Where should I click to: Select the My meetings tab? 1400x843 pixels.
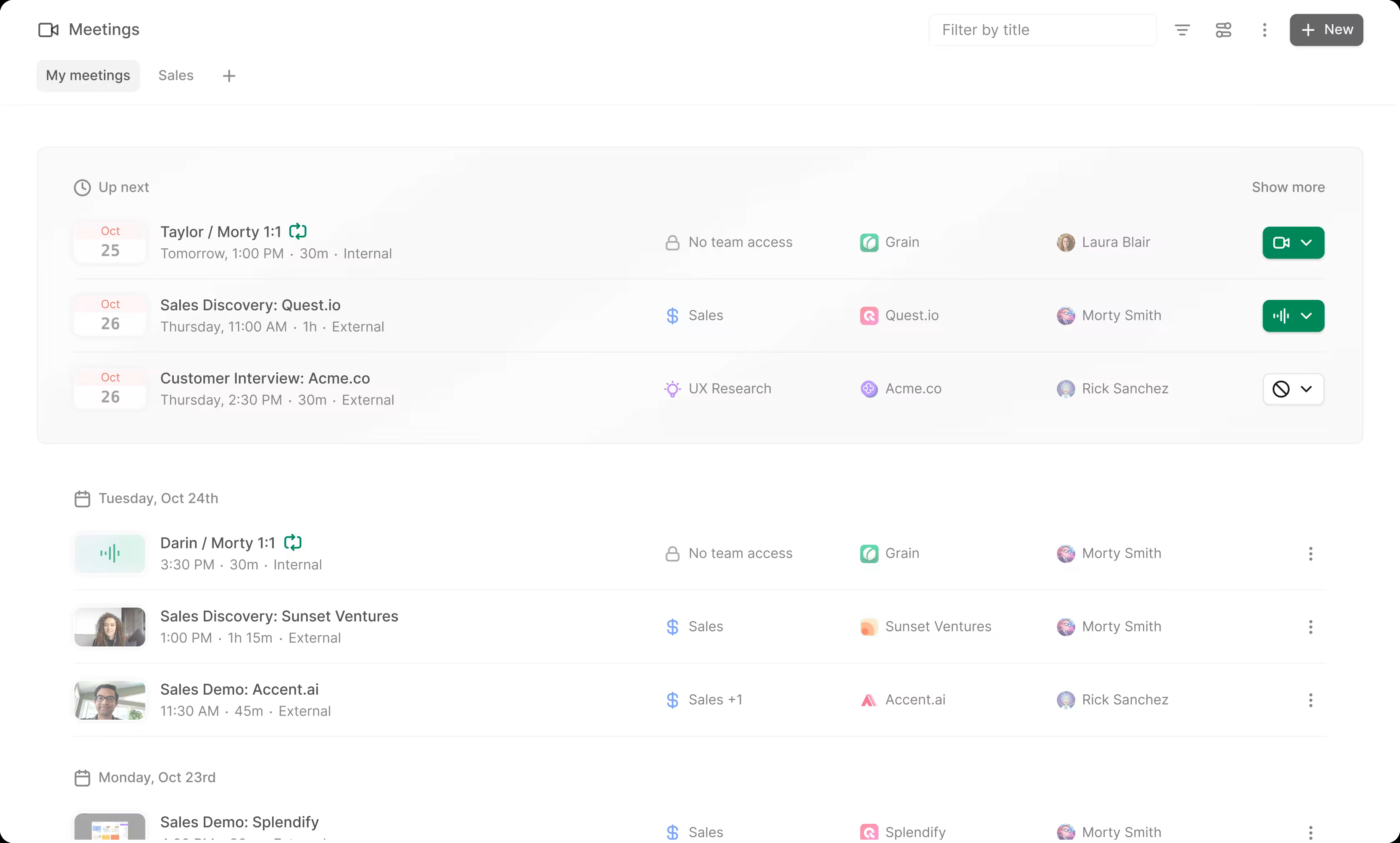coord(88,75)
